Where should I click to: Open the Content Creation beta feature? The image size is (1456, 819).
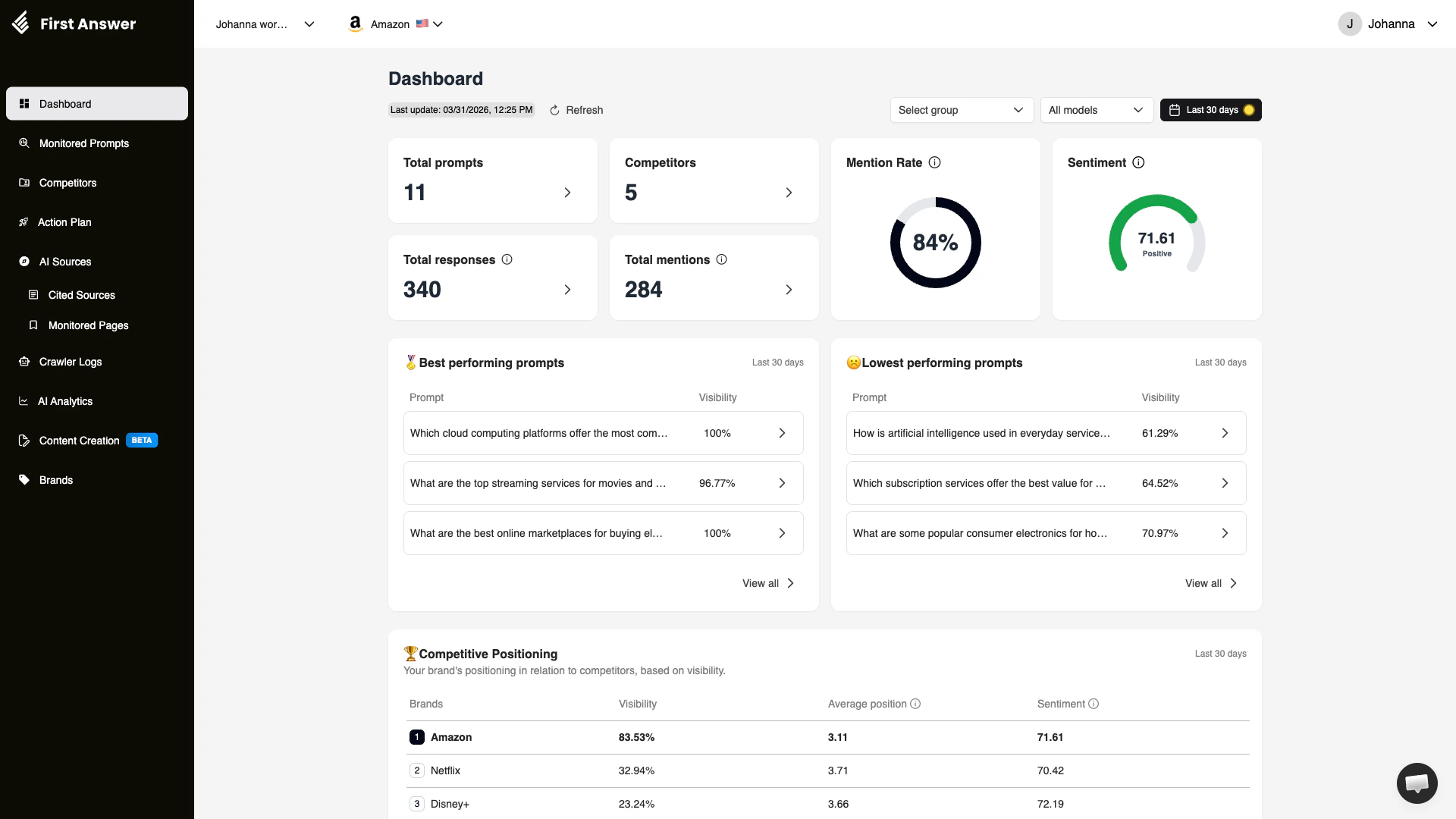(78, 441)
